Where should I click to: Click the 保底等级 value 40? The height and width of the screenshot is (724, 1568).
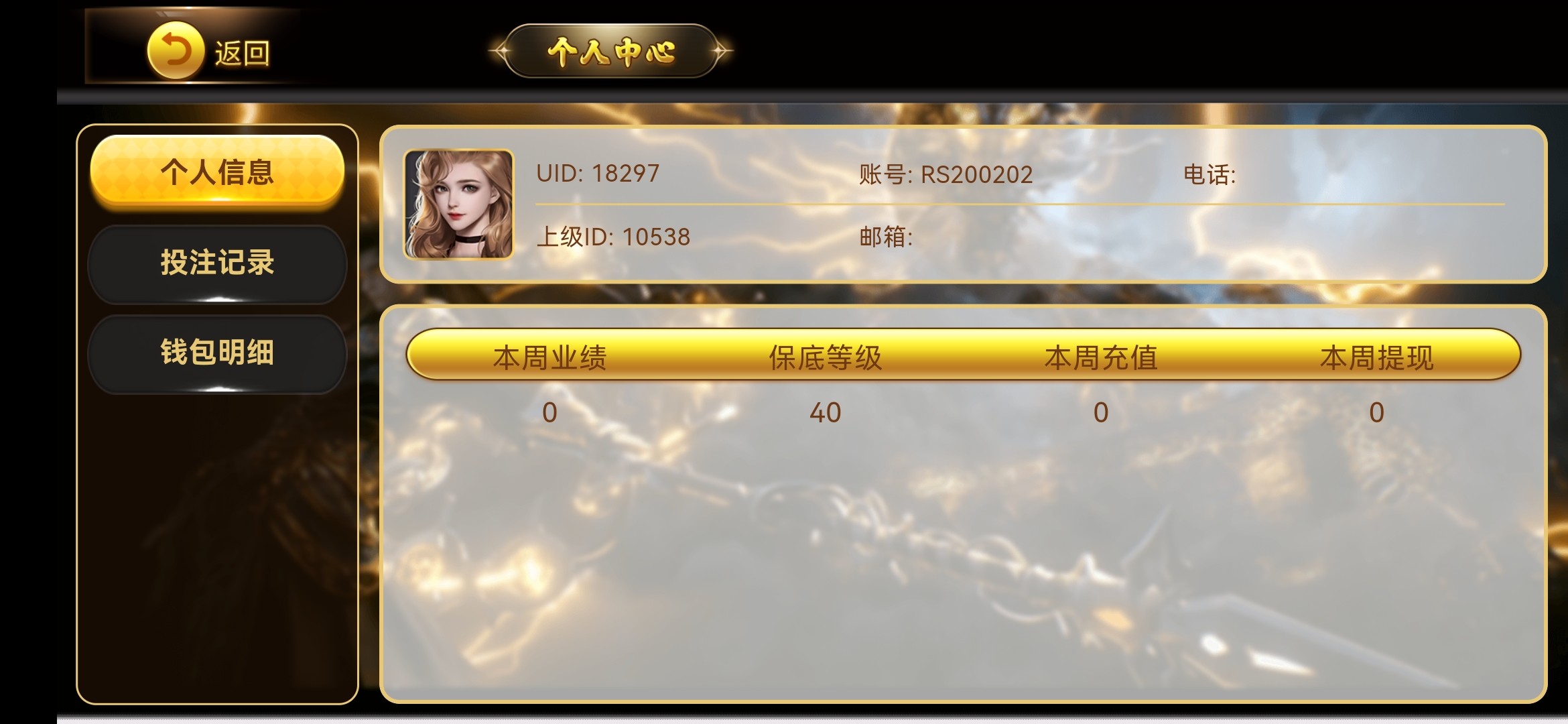click(826, 412)
